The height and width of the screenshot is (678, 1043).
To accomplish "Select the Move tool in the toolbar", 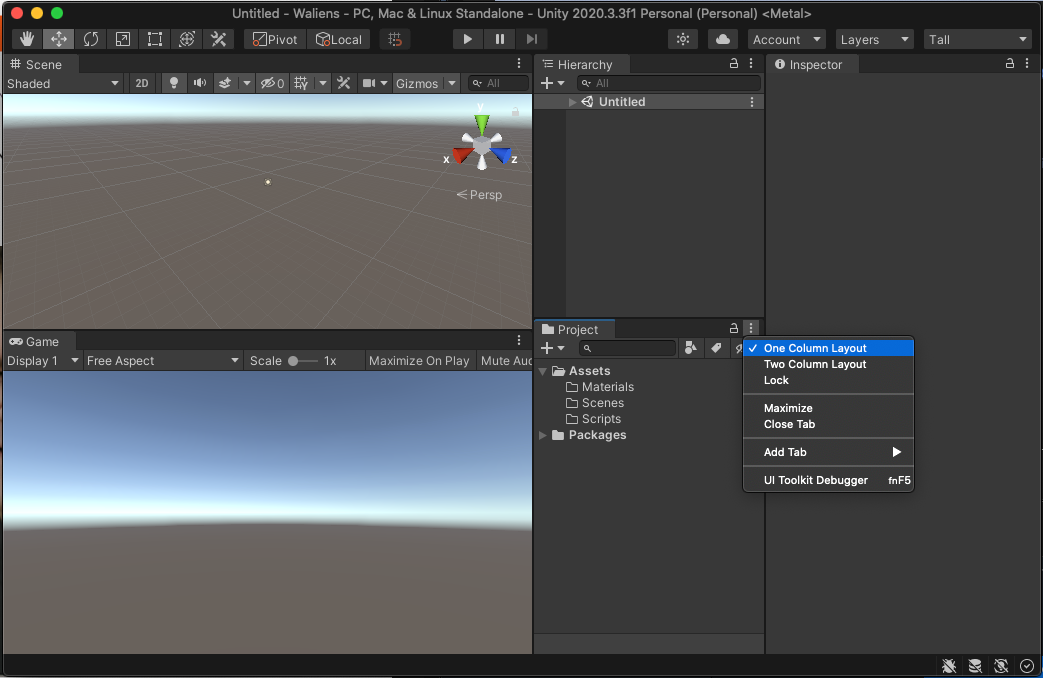I will click(59, 39).
